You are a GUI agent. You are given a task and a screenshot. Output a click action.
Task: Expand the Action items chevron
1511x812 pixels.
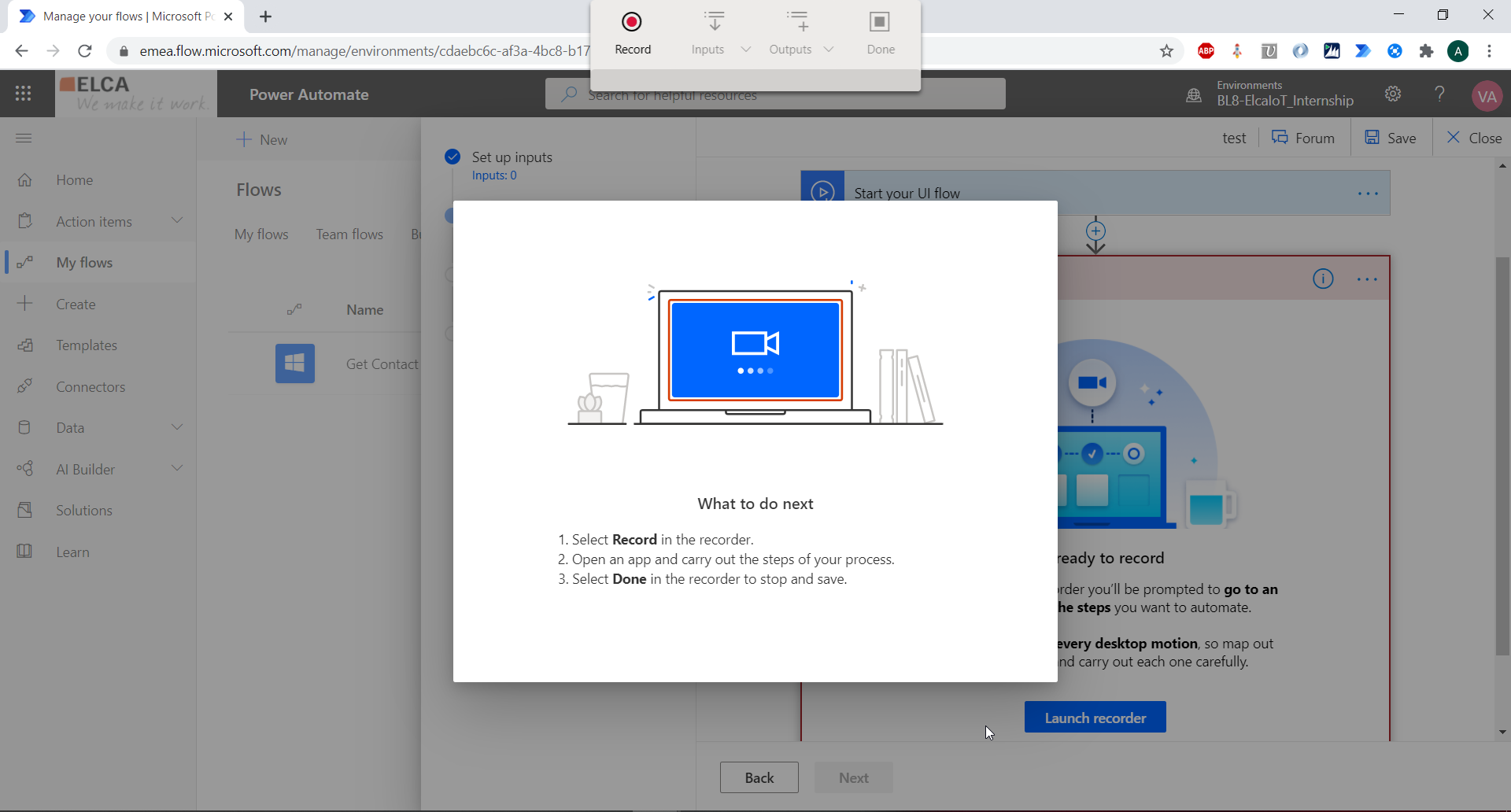177,220
